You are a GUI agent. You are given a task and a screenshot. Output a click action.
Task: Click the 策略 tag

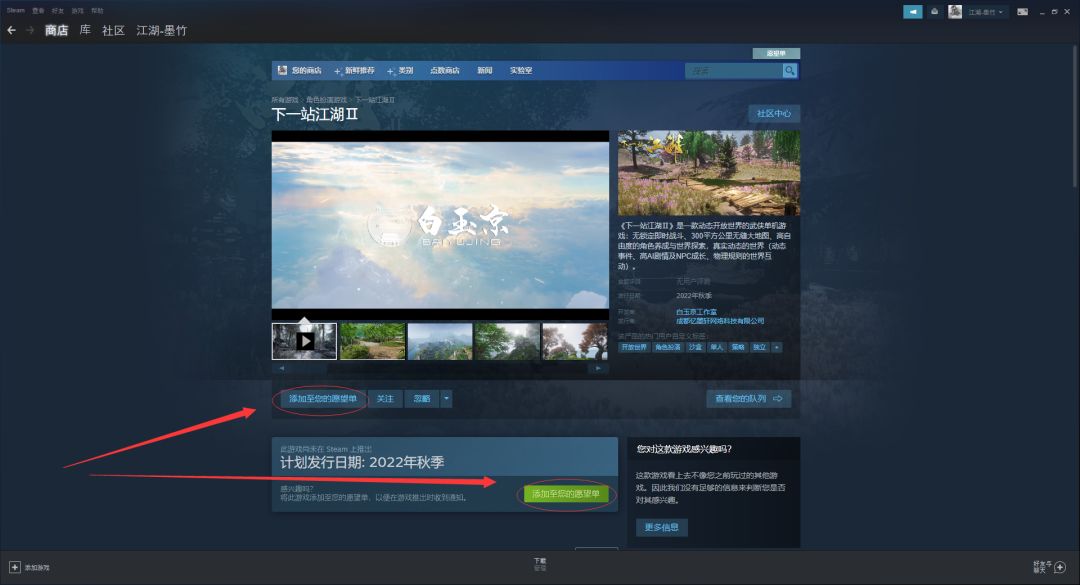click(738, 347)
